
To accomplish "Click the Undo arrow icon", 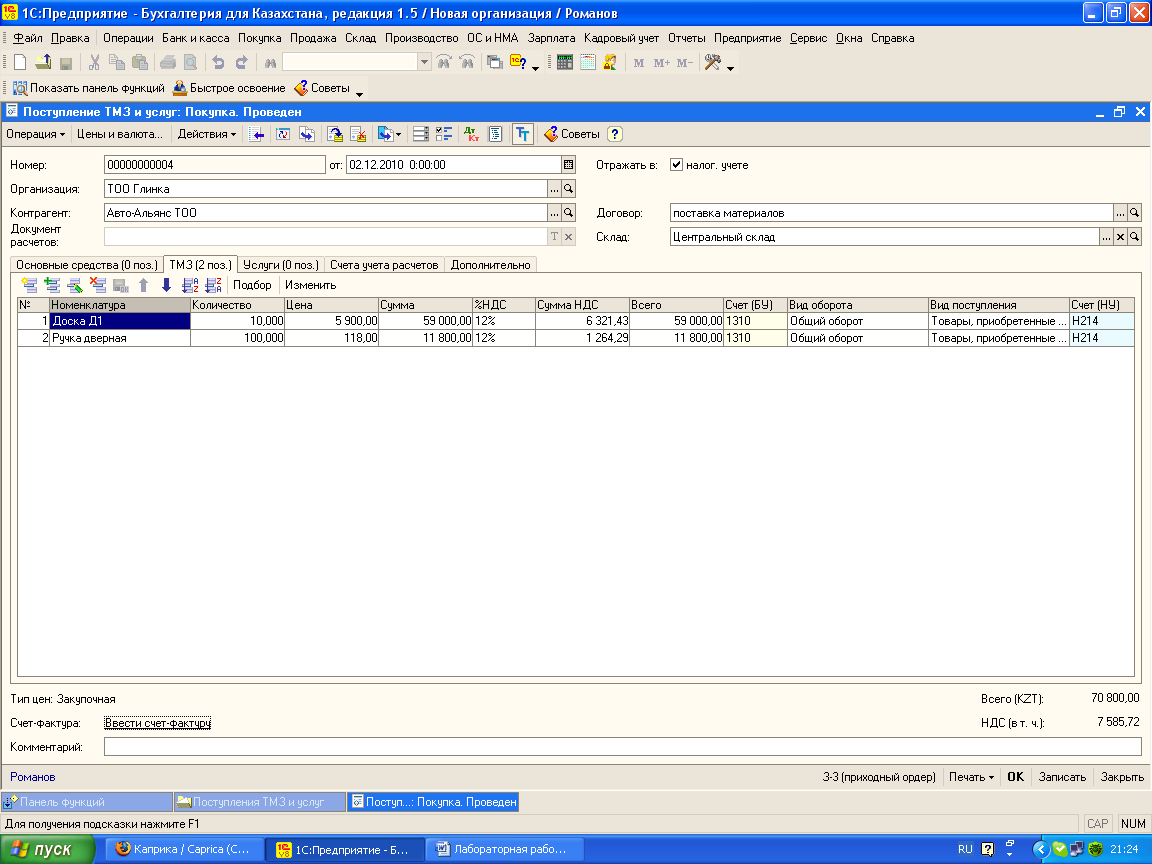I will pyautogui.click(x=218, y=63).
